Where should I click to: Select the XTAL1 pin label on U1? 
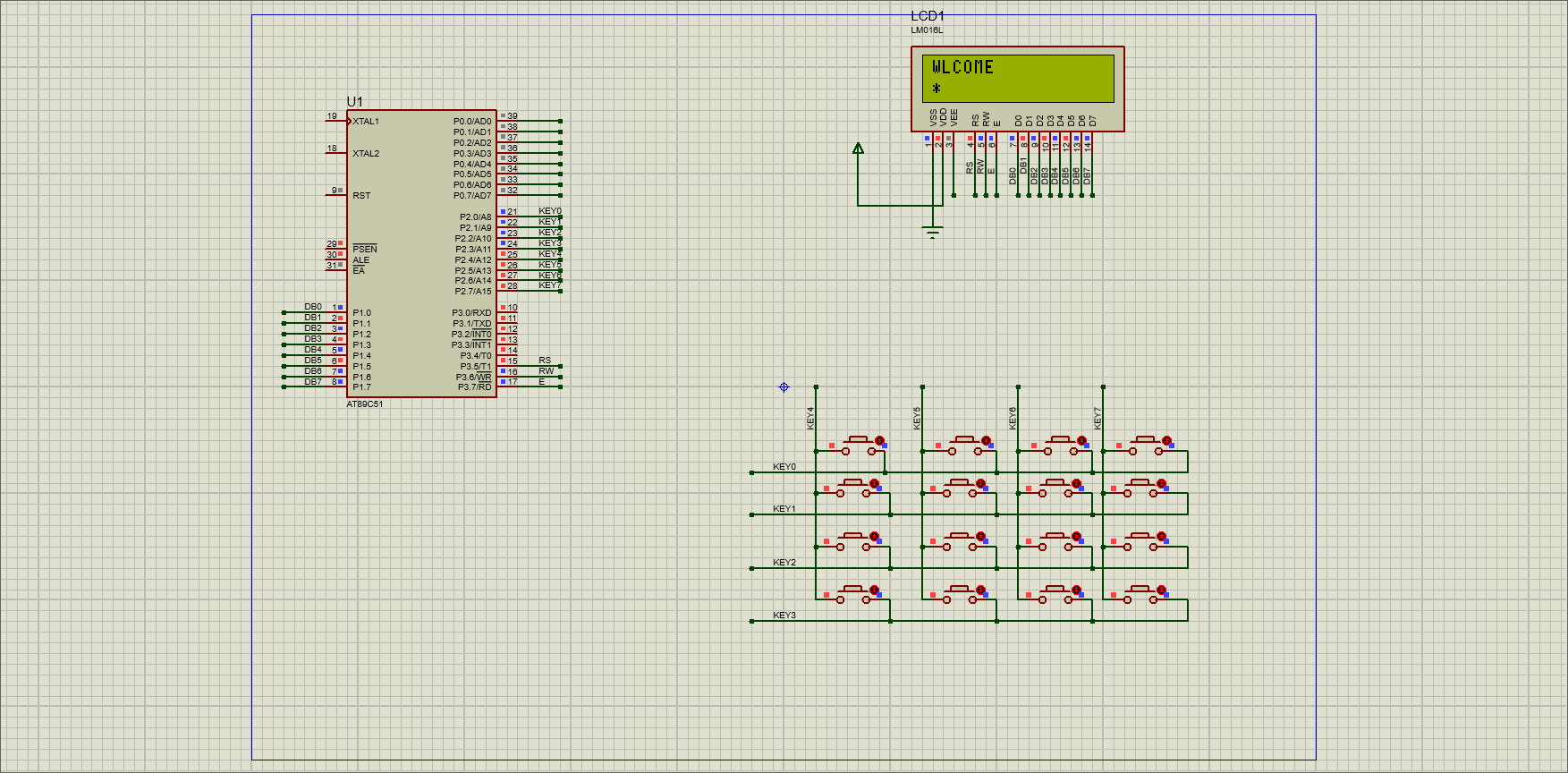coord(366,122)
